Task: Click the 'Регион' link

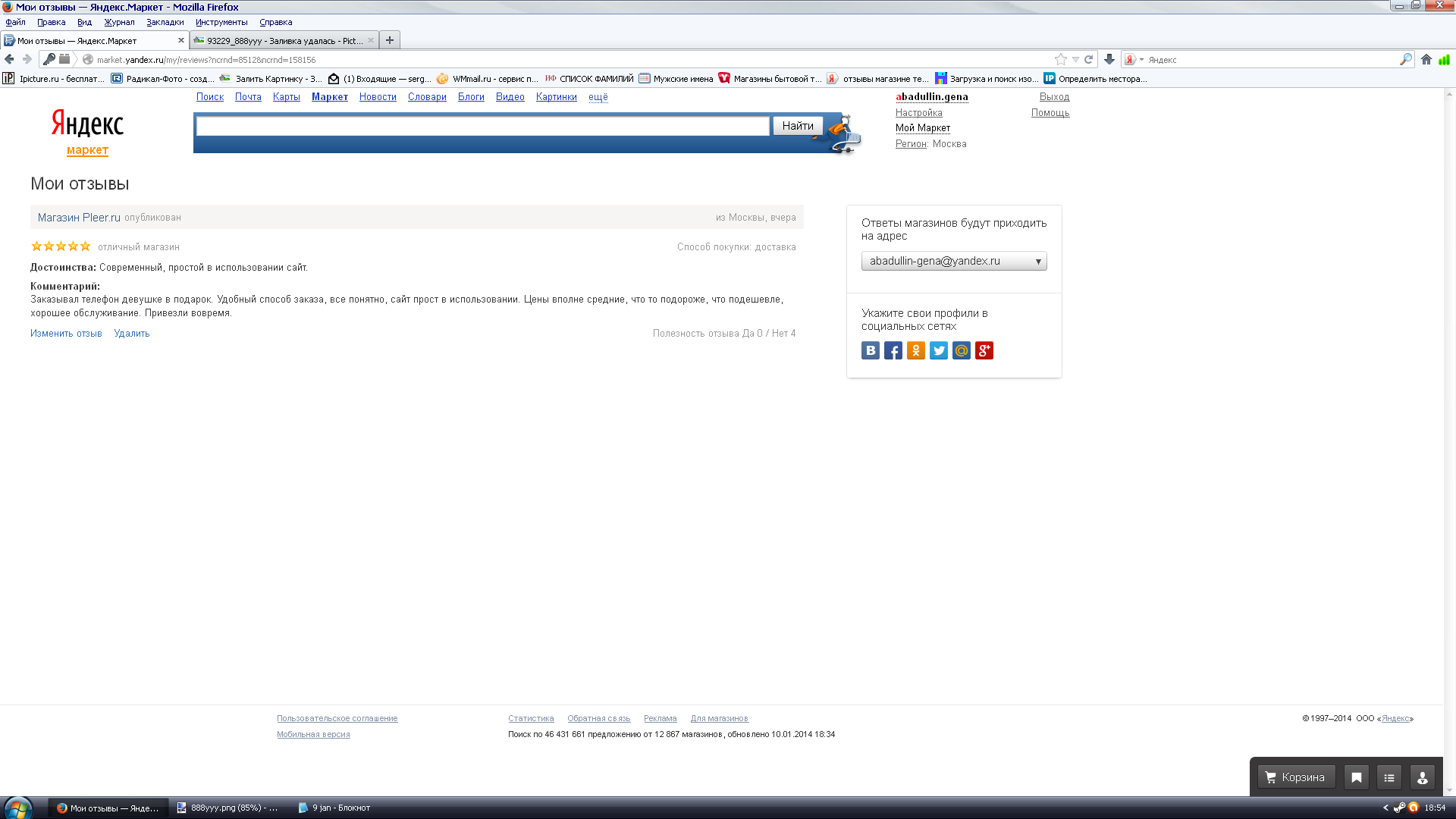Action: [911, 144]
